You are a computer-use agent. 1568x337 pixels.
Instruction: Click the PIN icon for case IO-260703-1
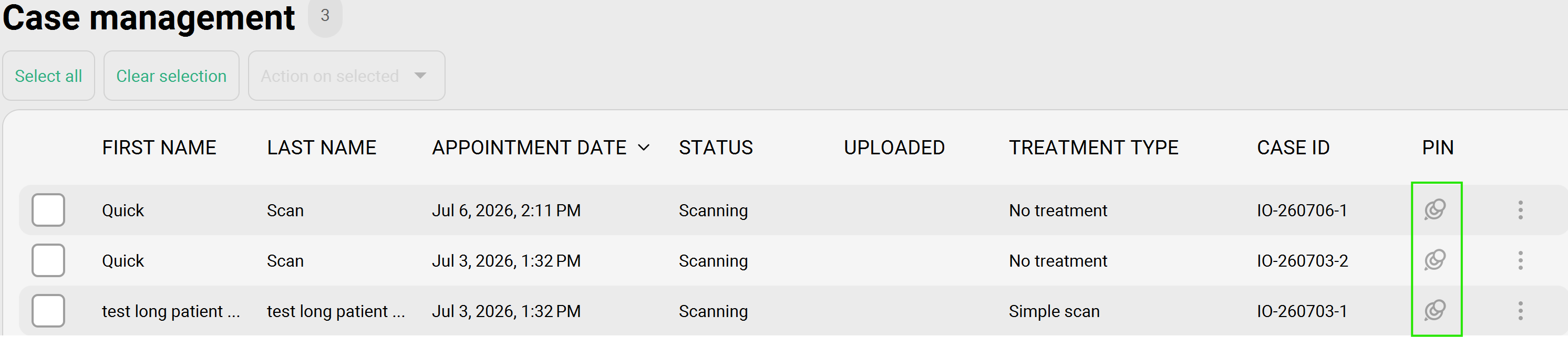(1435, 311)
